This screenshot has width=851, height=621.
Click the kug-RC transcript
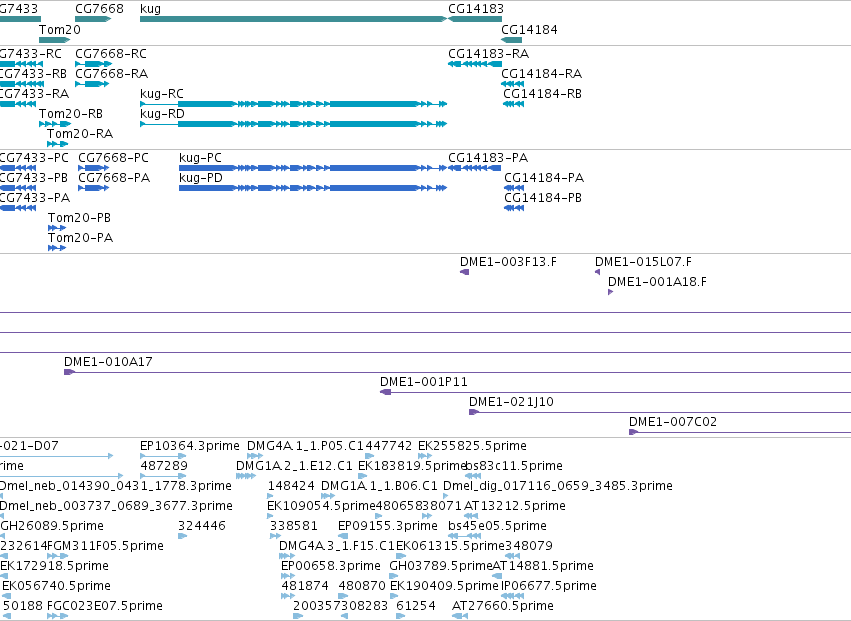(x=293, y=104)
